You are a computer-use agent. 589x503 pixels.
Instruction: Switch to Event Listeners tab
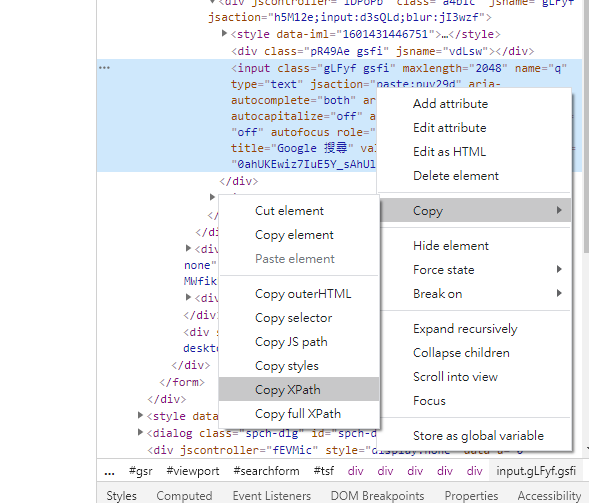pyautogui.click(x=272, y=495)
